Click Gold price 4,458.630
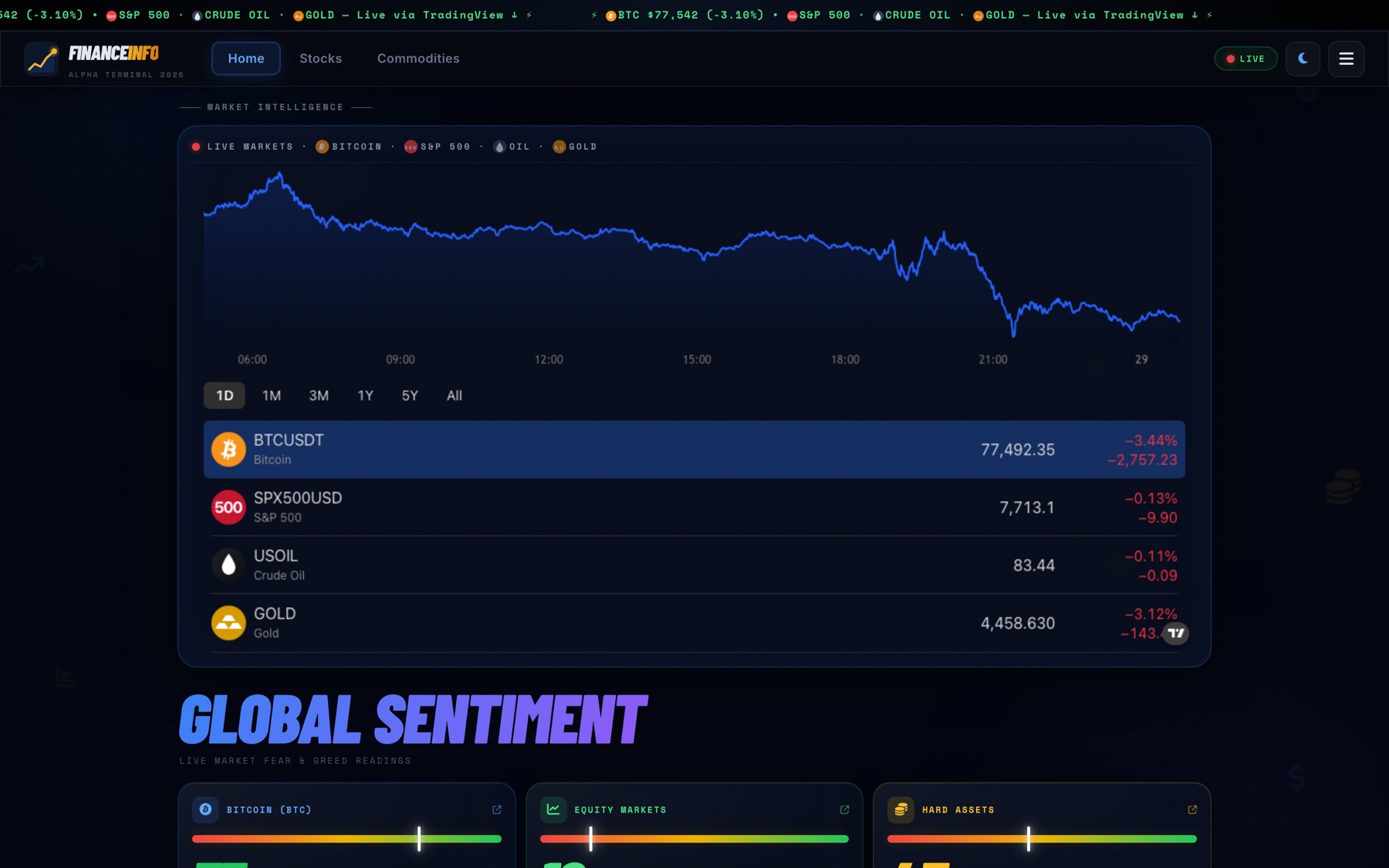 (1017, 623)
